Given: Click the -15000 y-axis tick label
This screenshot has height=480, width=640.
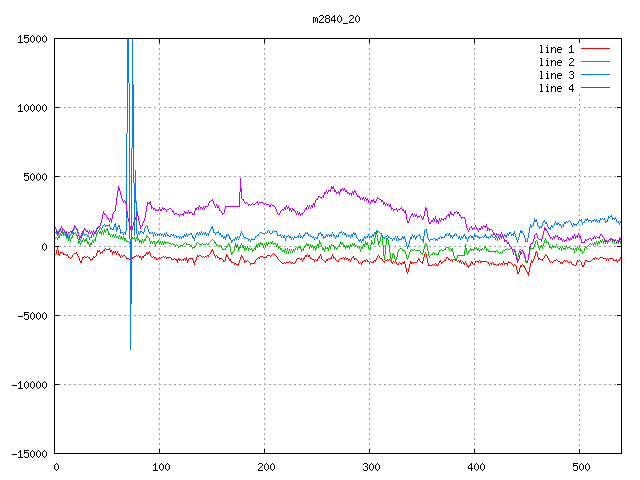Looking at the screenshot, I should 27,453.
